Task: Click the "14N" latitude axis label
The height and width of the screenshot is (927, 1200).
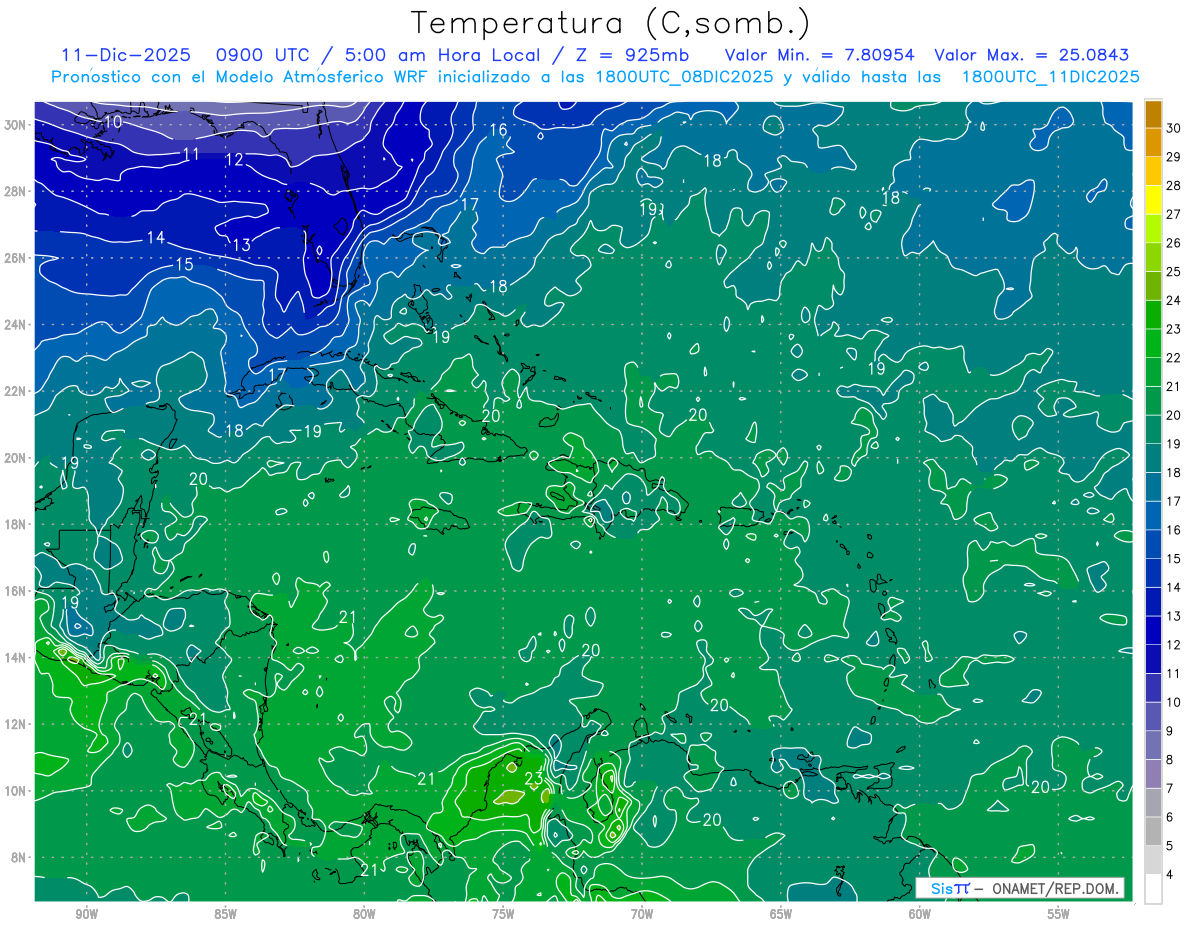Action: point(15,657)
